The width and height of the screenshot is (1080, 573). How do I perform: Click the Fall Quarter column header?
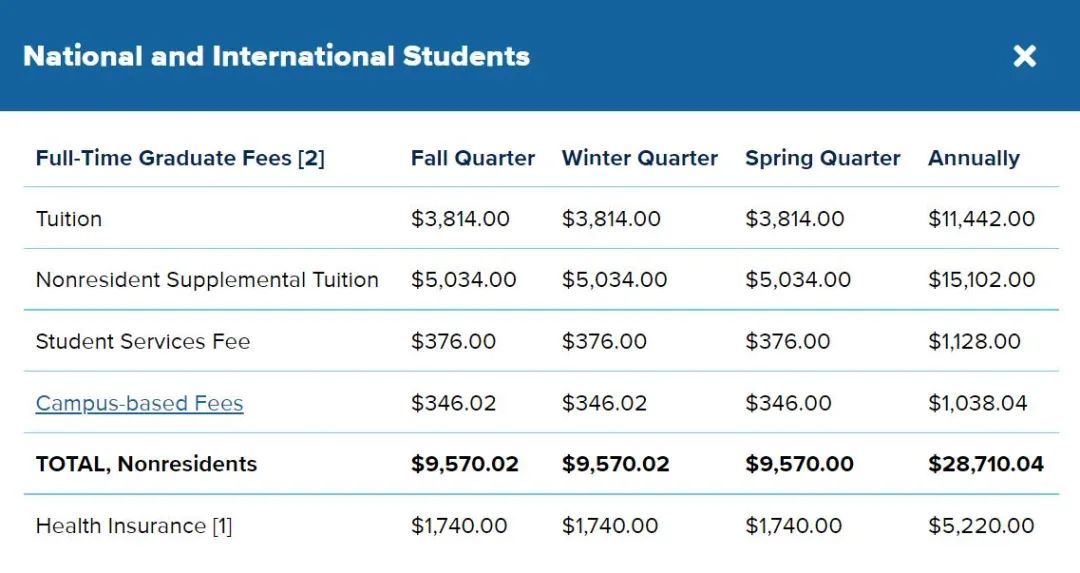click(x=472, y=158)
